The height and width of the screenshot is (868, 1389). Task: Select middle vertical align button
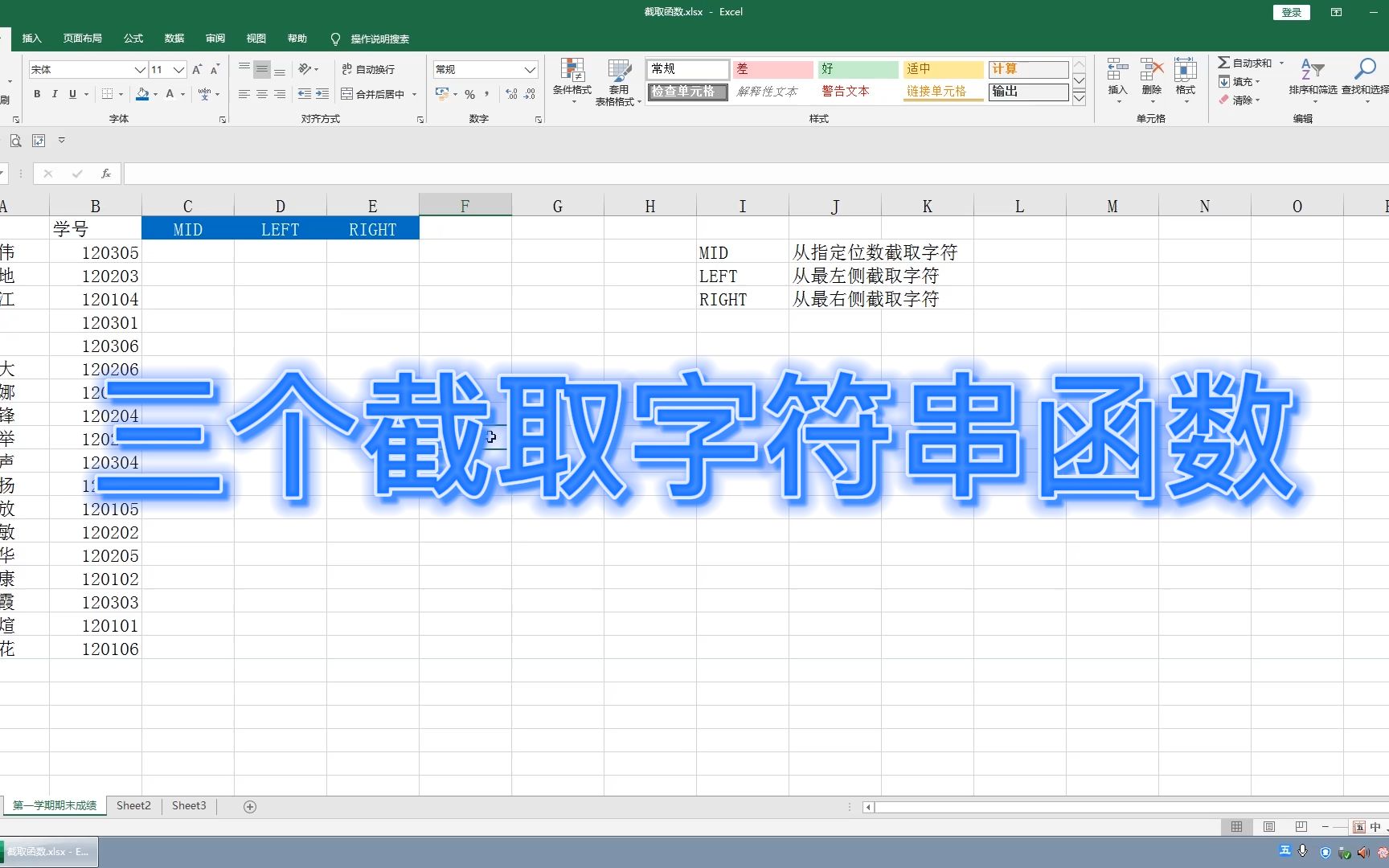(x=262, y=70)
